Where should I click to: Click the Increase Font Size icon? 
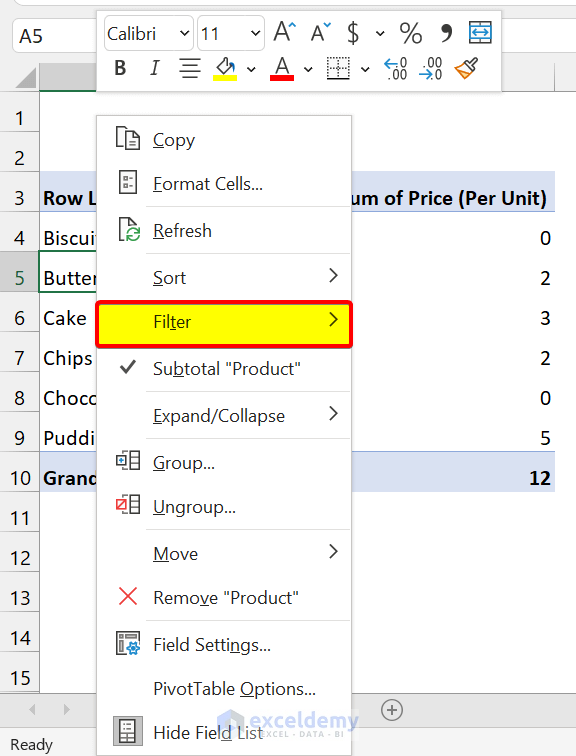(284, 32)
